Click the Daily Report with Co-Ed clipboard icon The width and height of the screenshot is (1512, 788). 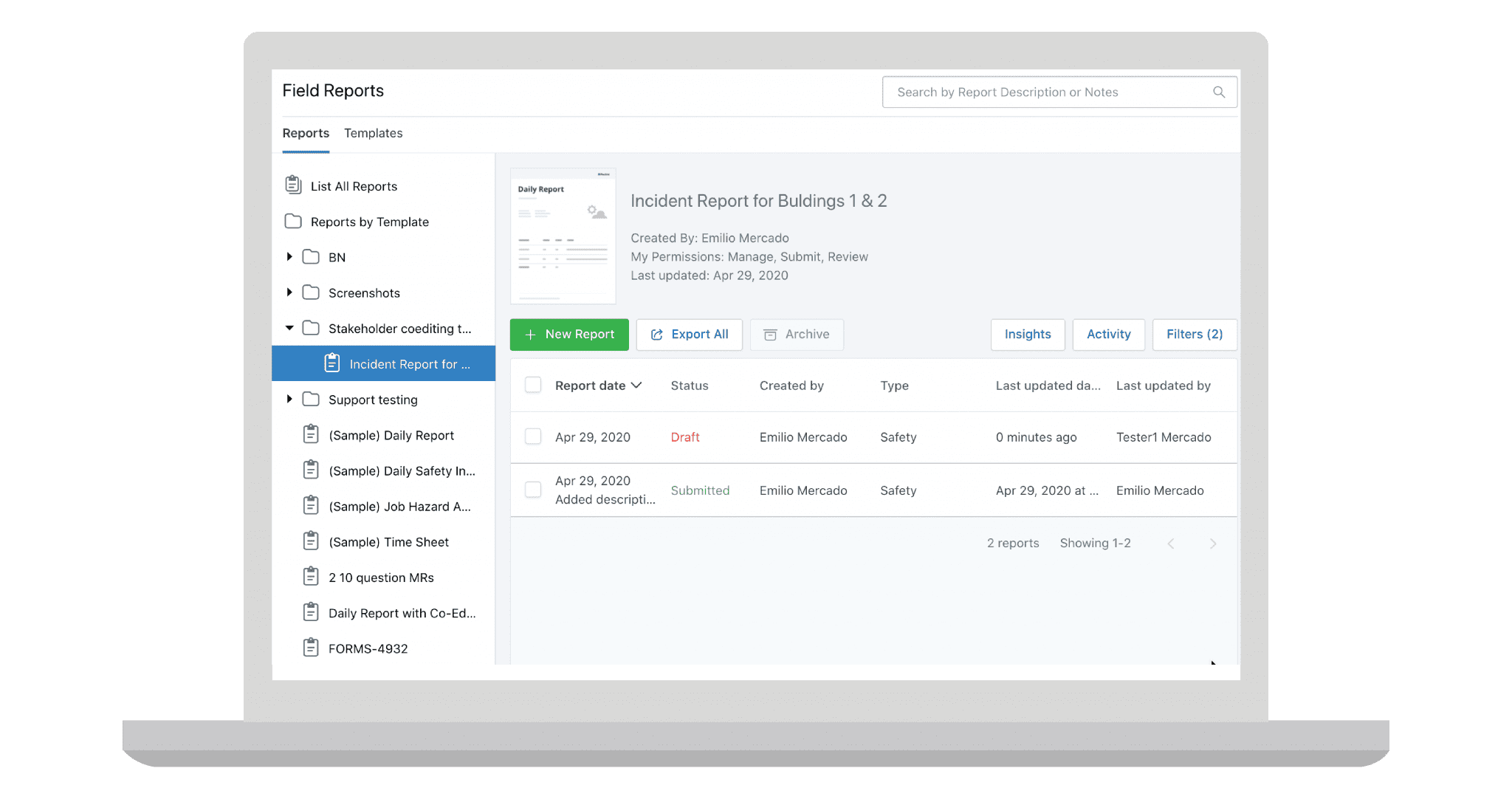point(311,611)
